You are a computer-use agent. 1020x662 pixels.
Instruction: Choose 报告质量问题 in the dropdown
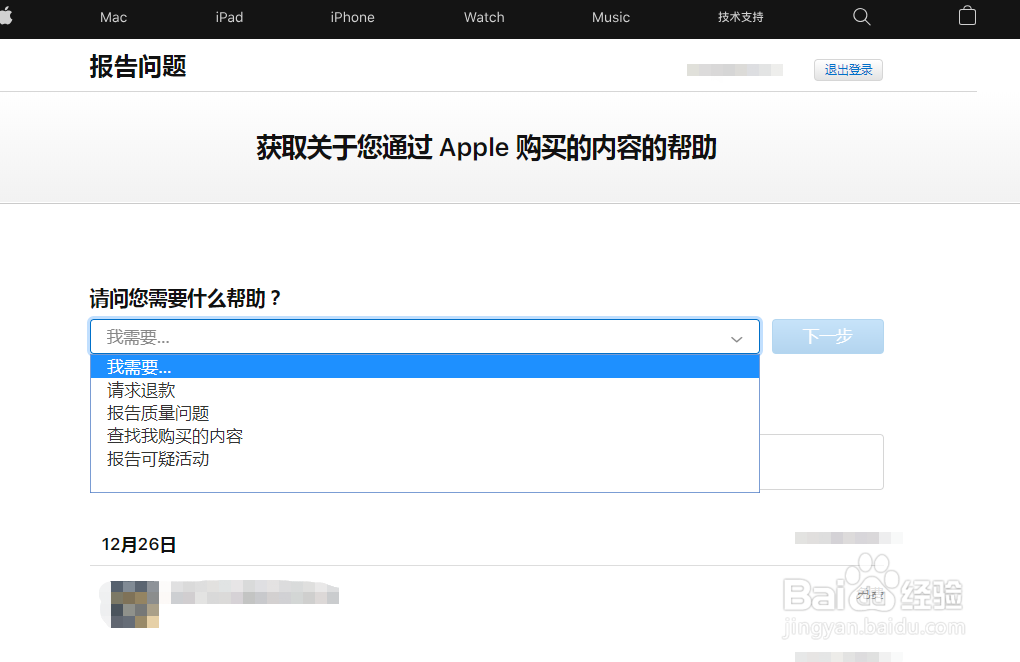point(158,413)
